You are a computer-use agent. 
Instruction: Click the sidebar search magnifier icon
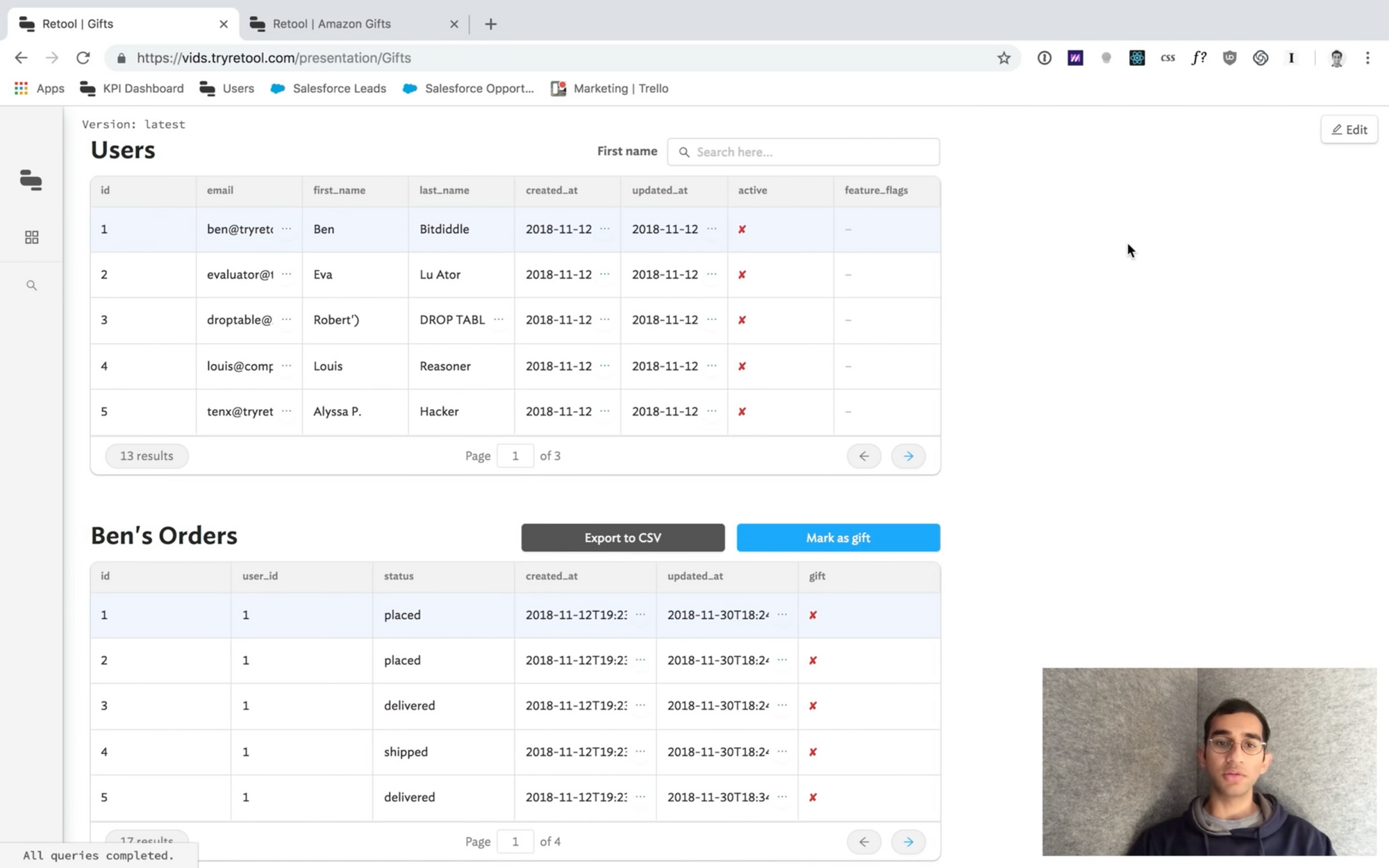(31, 285)
